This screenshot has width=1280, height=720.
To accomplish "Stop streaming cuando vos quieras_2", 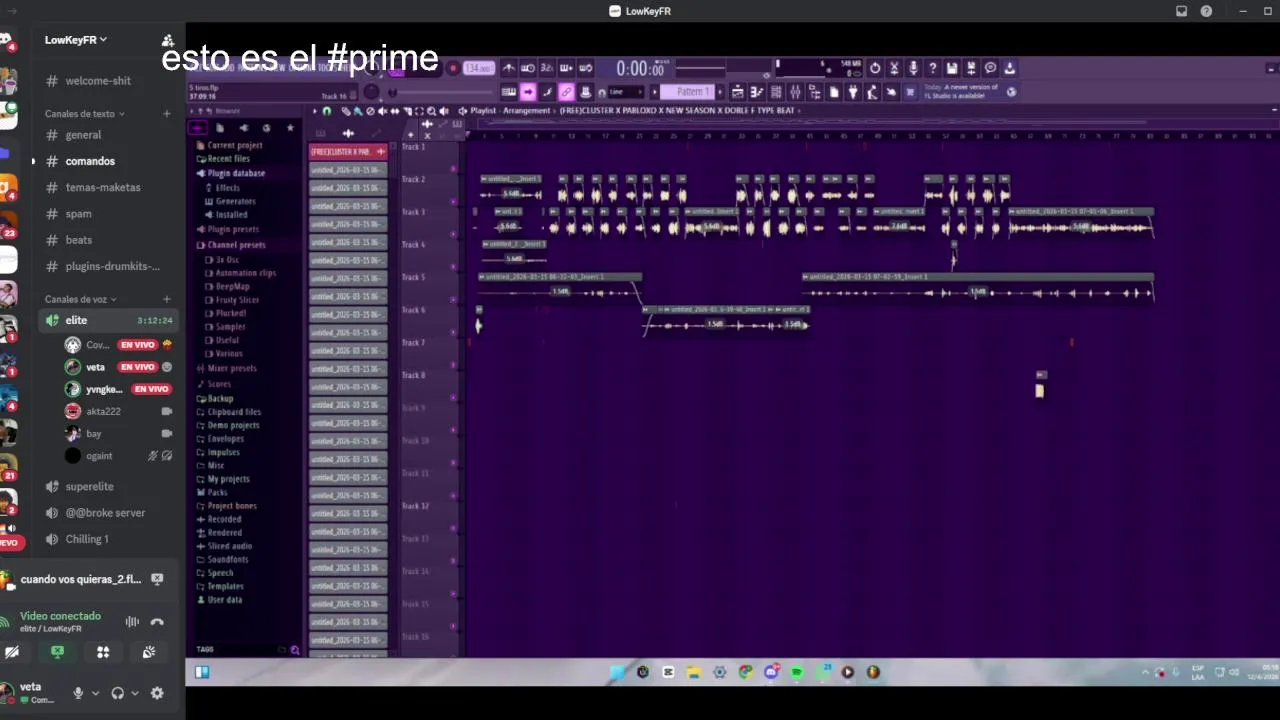I will point(157,579).
